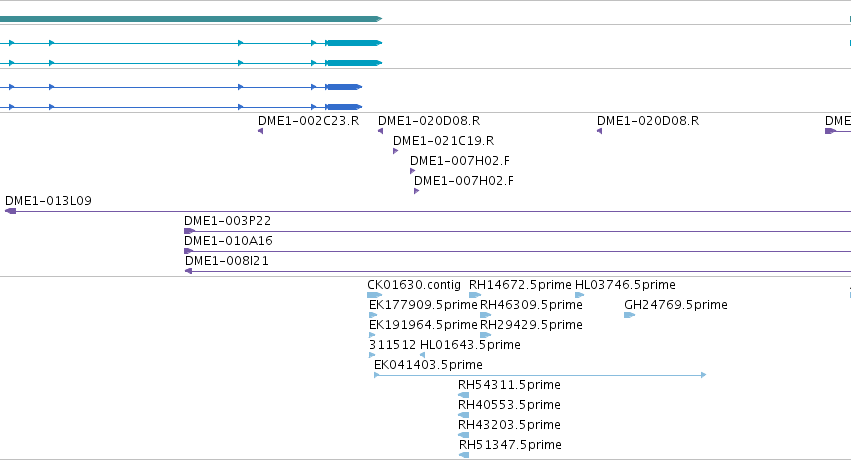This screenshot has height=460, width=851.
Task: Select the HL01643.5prime label
Action: click(470, 345)
